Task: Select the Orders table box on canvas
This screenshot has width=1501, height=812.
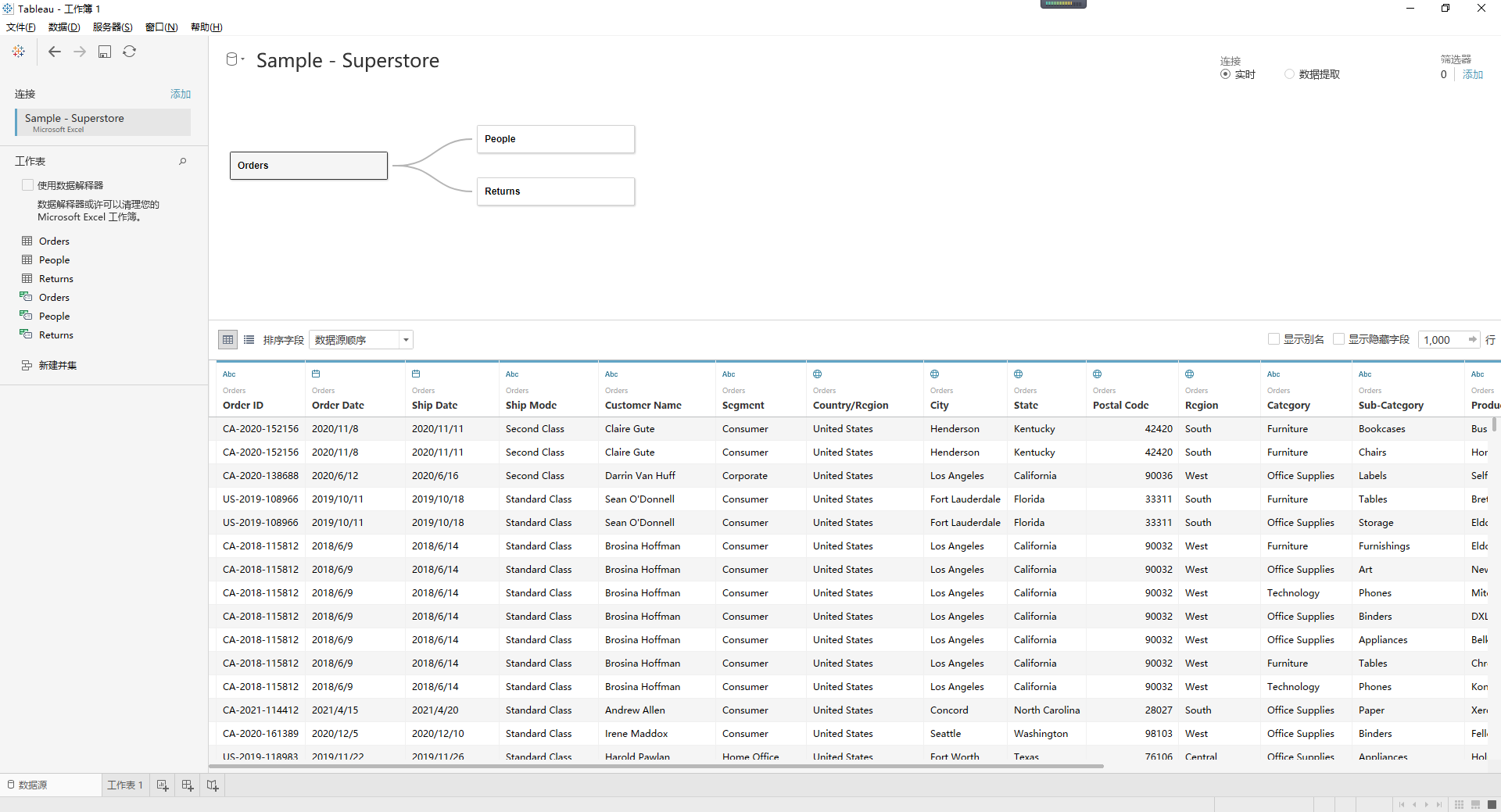Action: click(309, 166)
